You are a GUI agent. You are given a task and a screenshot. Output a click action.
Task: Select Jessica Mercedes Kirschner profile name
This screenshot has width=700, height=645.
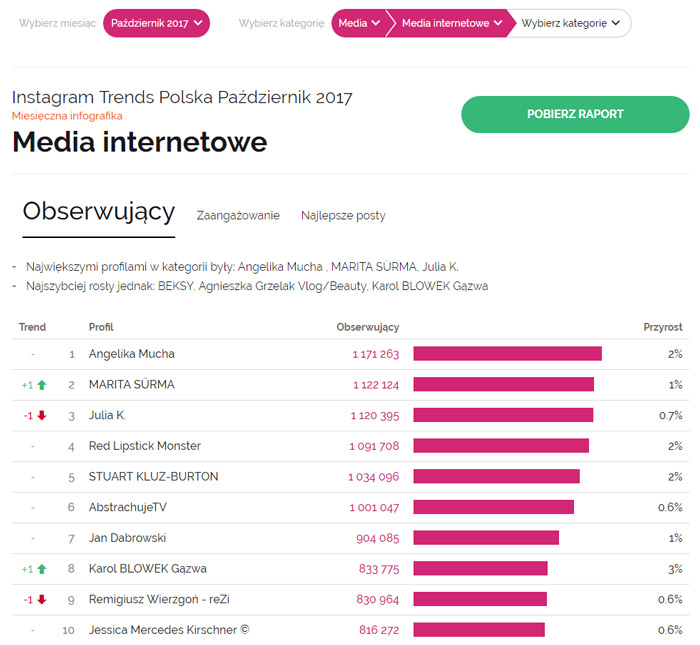coord(169,630)
